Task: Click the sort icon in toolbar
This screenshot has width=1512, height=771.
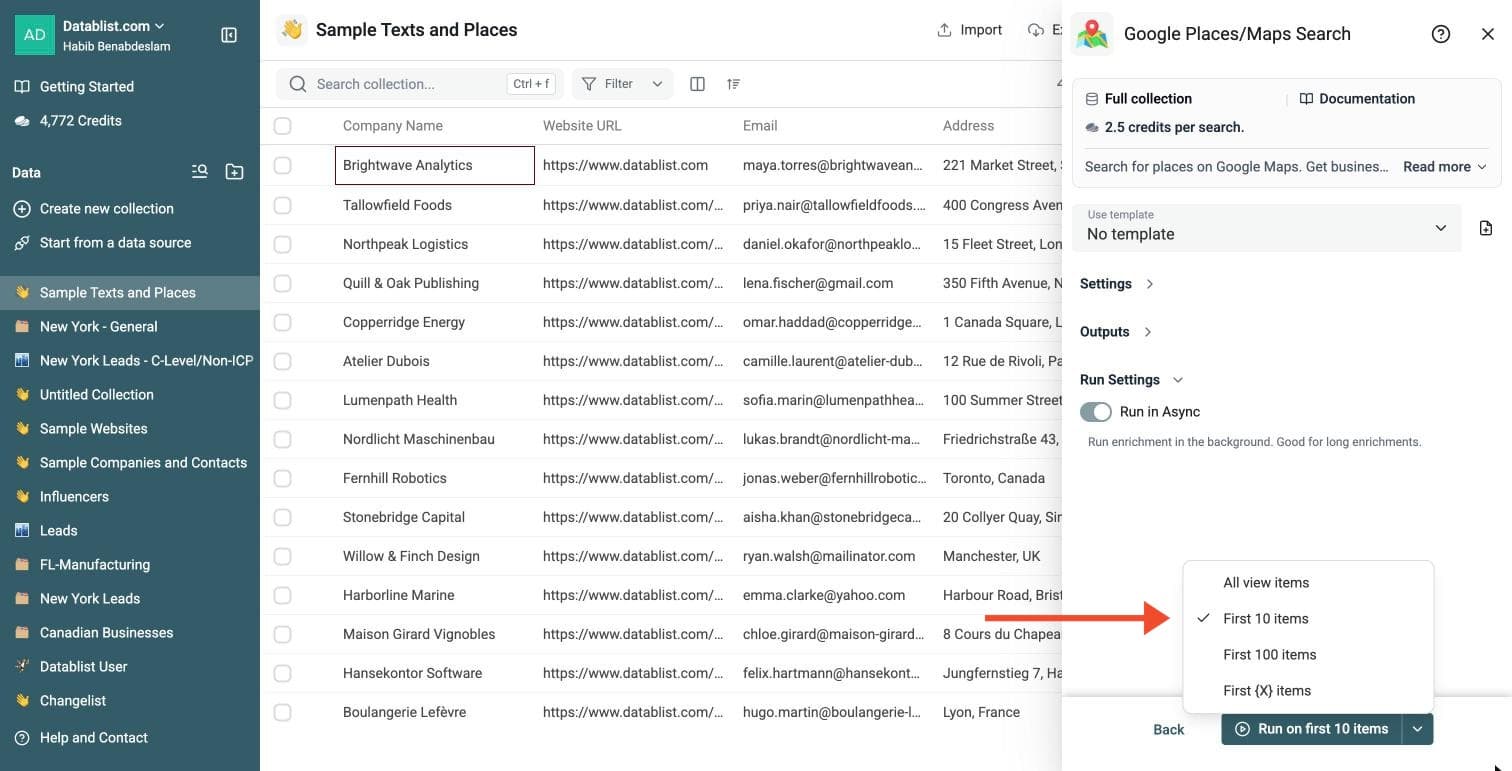Action: [x=733, y=84]
